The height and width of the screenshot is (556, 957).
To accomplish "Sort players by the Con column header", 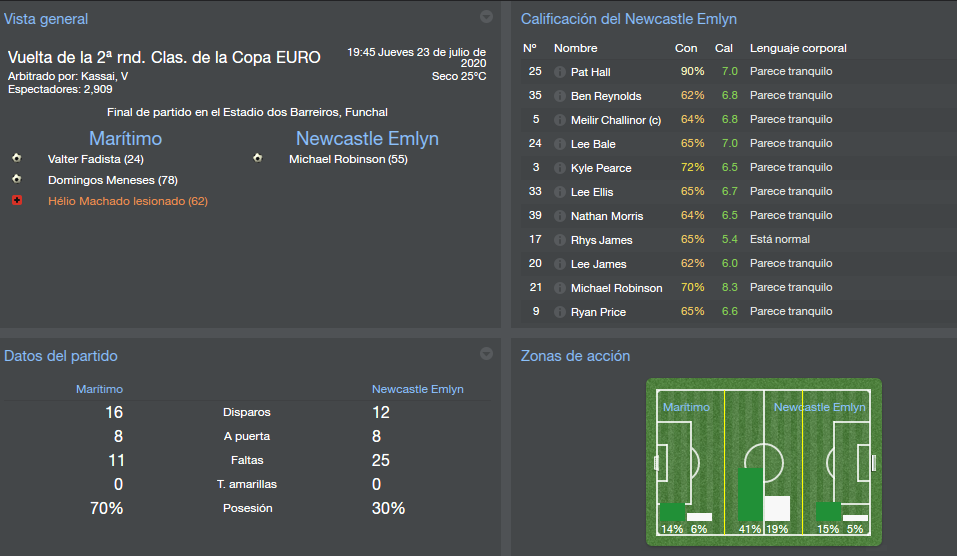I will pos(686,48).
